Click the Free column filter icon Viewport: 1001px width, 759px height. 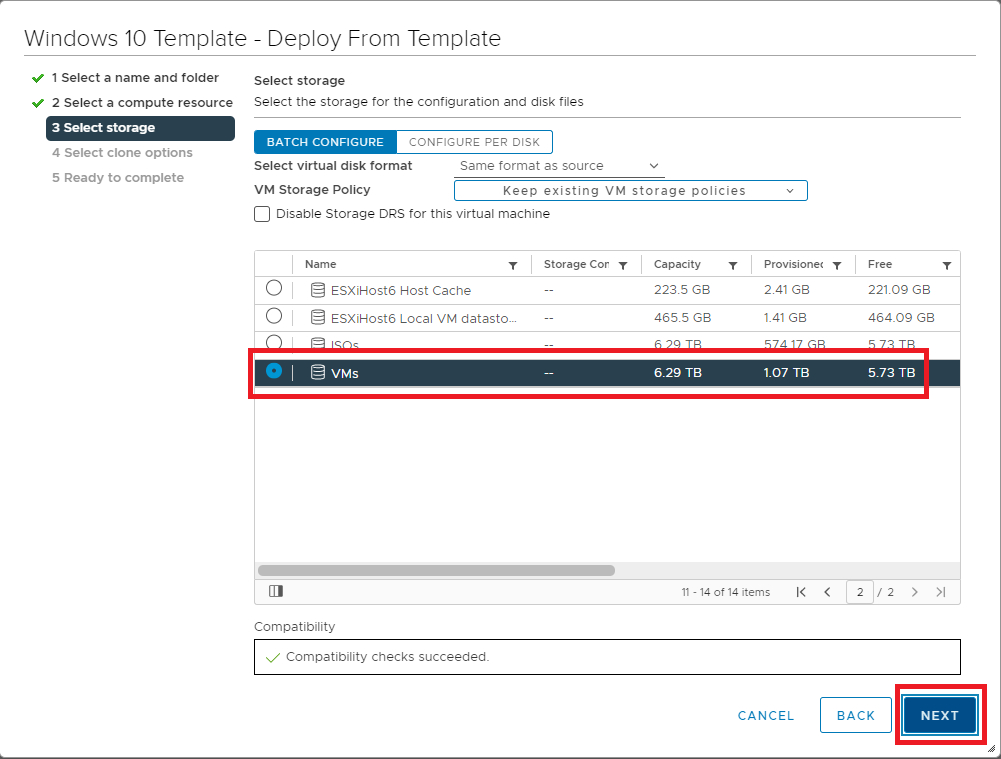[946, 266]
